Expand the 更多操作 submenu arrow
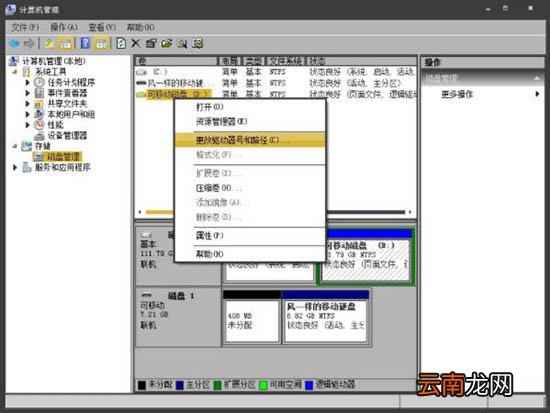The image size is (550, 413). 537,94
